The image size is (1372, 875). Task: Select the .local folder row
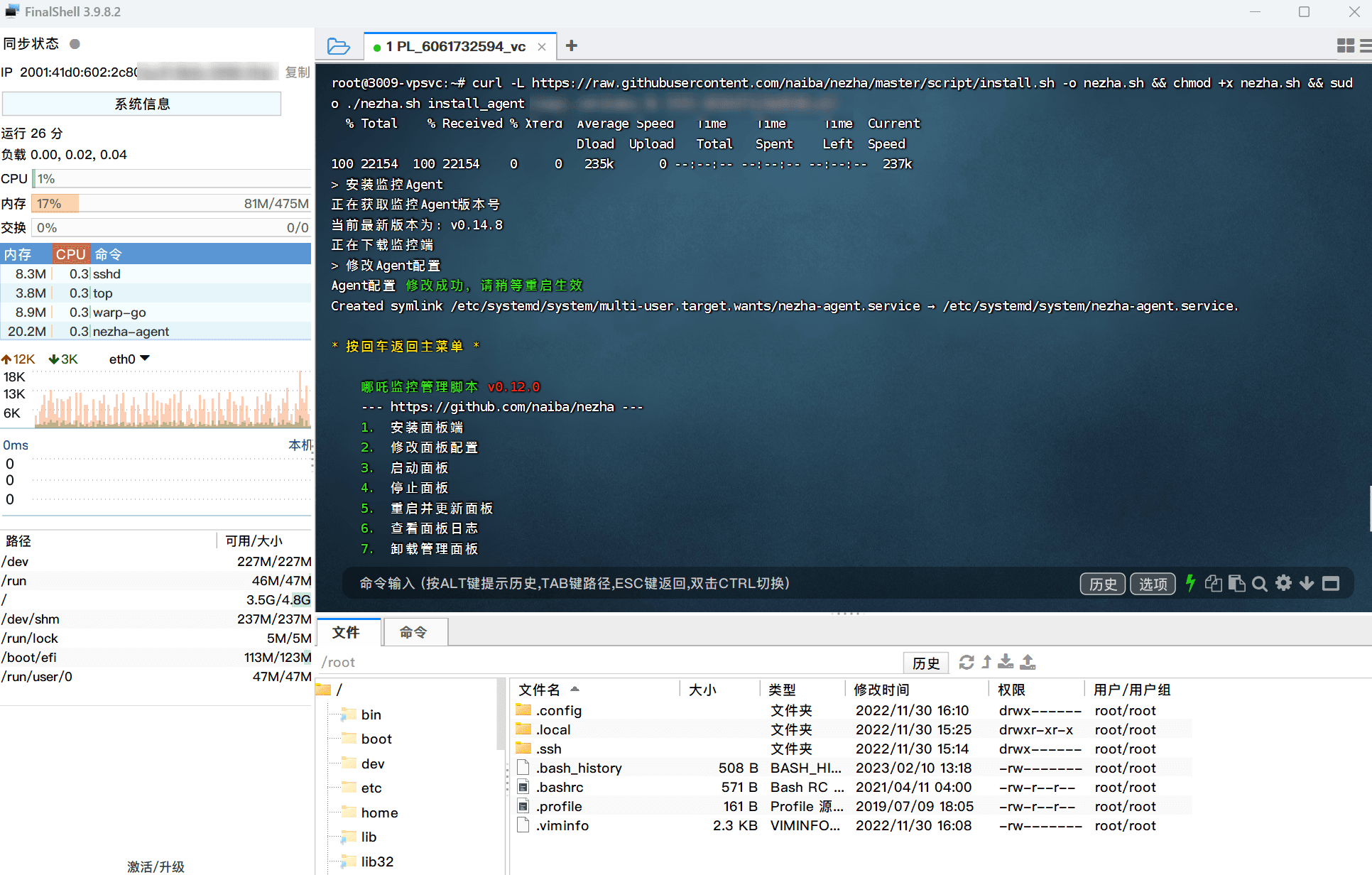852,730
